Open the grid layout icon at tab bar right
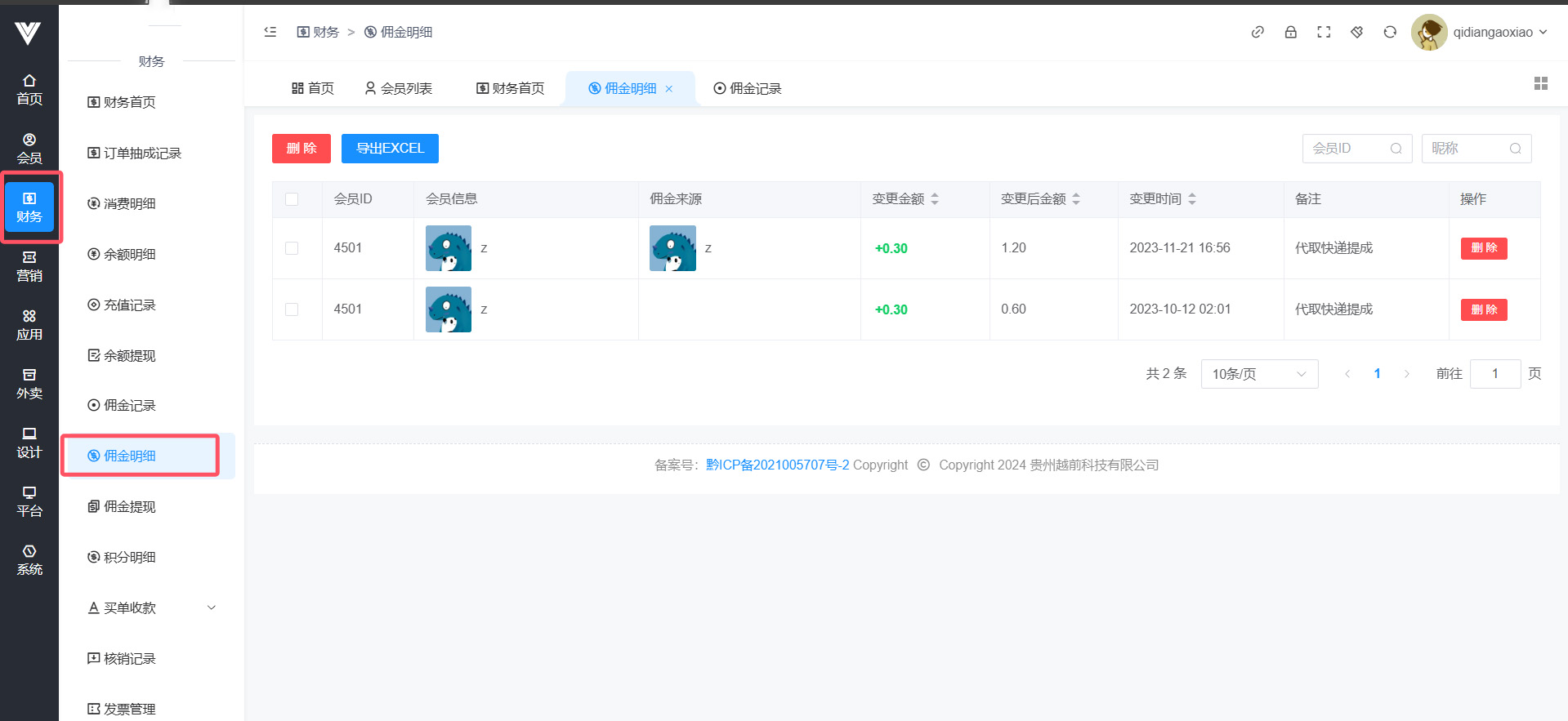 coord(1540,83)
